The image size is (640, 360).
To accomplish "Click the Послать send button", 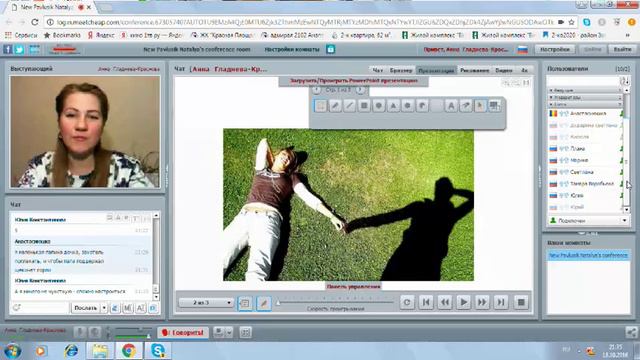I will pos(85,308).
